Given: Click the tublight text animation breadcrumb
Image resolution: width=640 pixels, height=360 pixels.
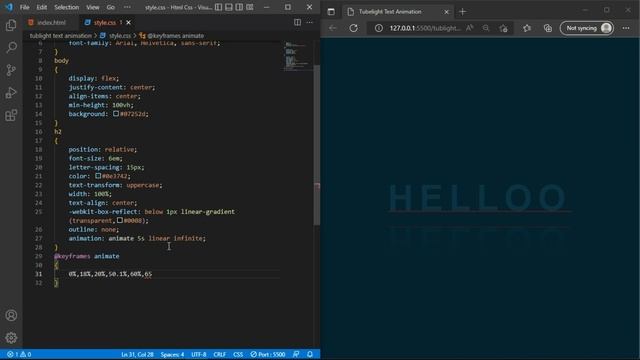Looking at the screenshot, I should coord(60,36).
